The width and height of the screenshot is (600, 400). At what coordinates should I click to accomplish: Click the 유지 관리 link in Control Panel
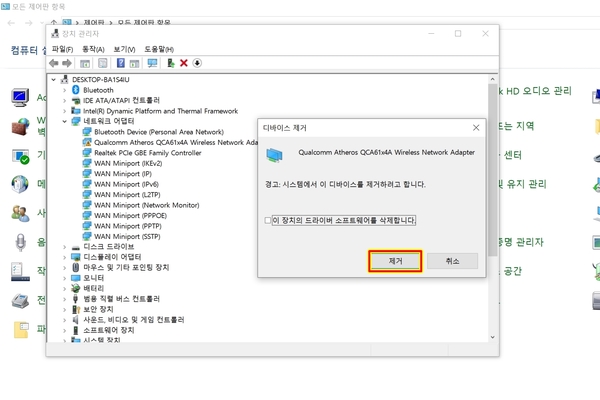527,184
